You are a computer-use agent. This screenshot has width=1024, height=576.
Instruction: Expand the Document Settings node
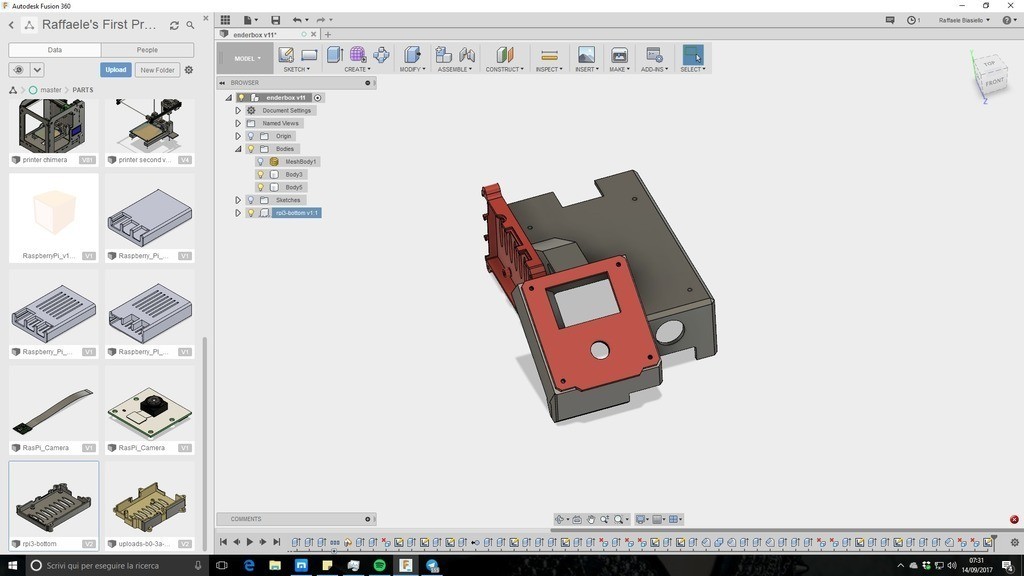[x=238, y=110]
